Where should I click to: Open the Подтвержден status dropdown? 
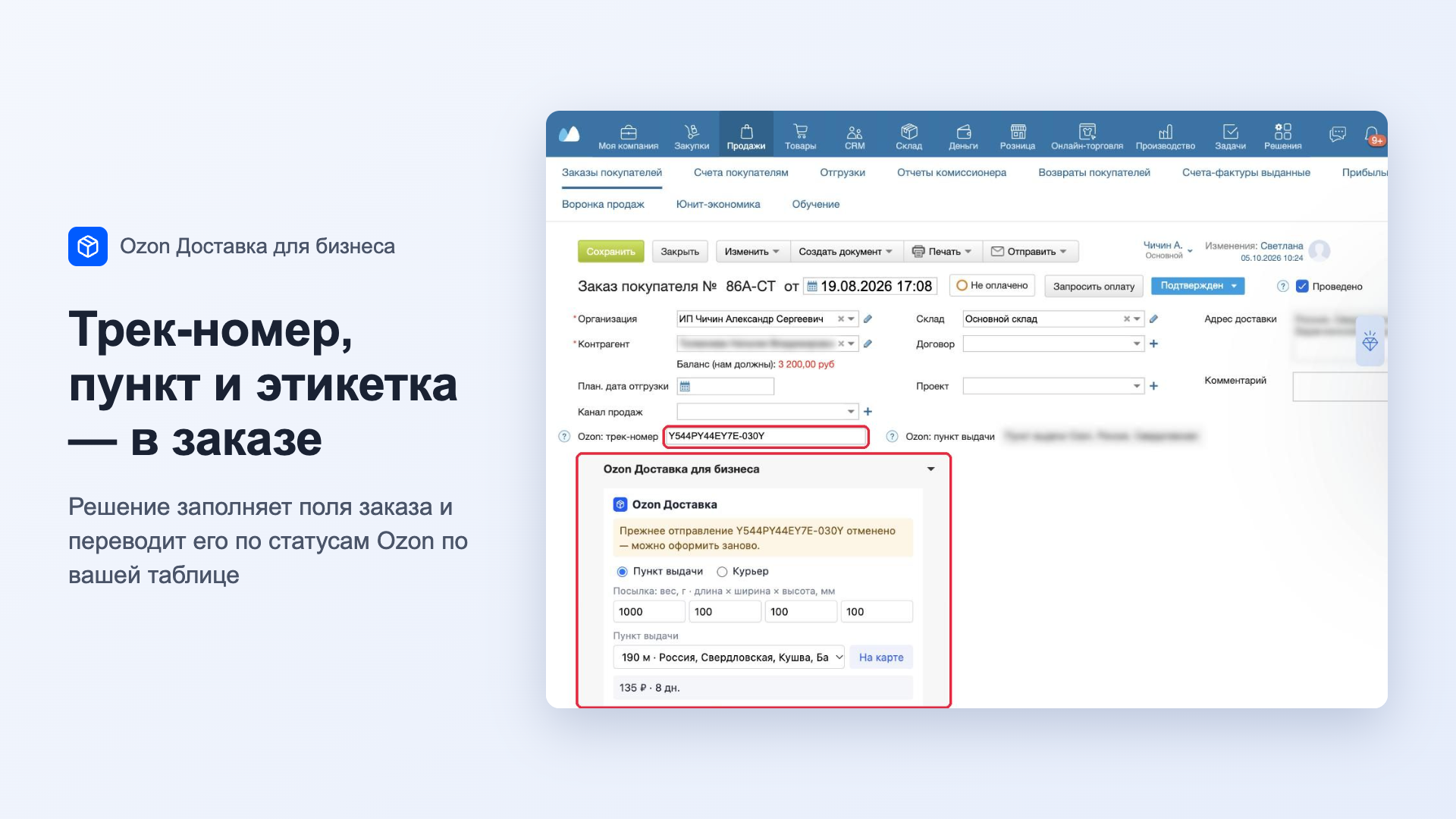click(1198, 286)
